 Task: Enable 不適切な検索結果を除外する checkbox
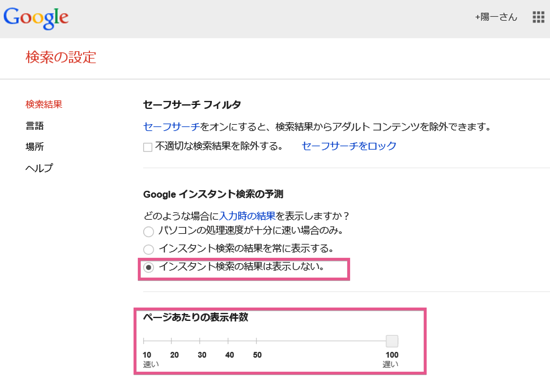click(x=148, y=147)
